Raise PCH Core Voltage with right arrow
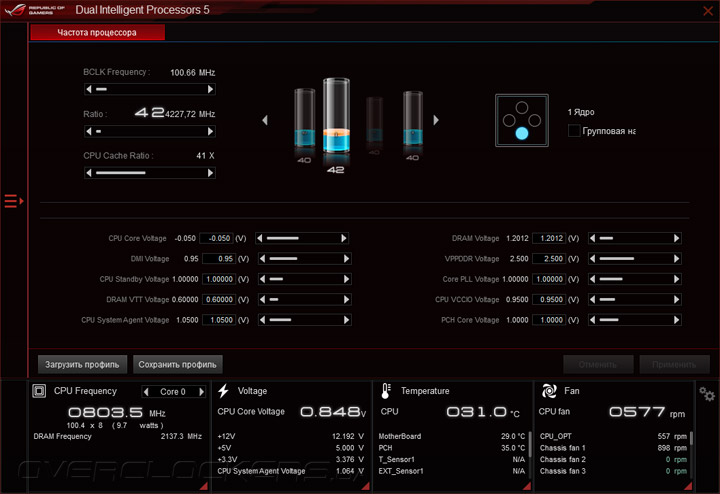 click(x=676, y=320)
